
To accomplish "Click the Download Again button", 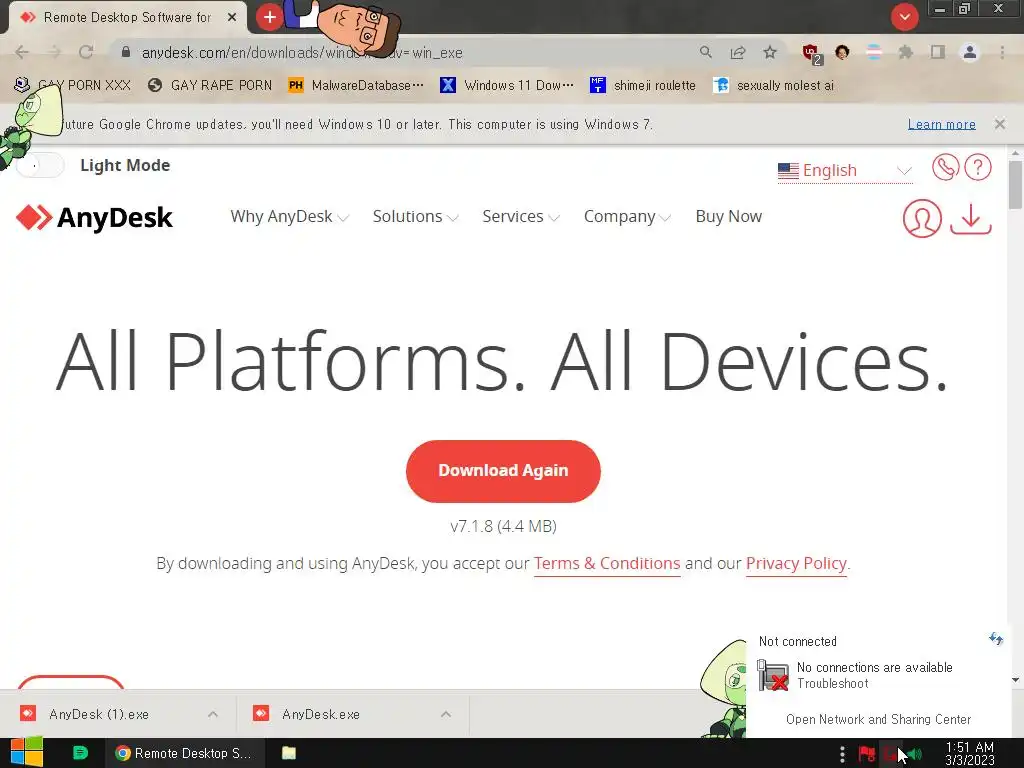I will click(x=503, y=471).
